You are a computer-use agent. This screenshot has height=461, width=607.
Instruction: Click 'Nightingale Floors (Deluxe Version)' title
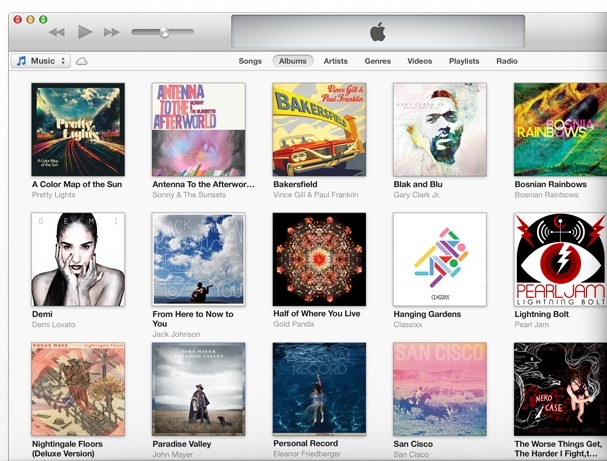click(x=67, y=449)
